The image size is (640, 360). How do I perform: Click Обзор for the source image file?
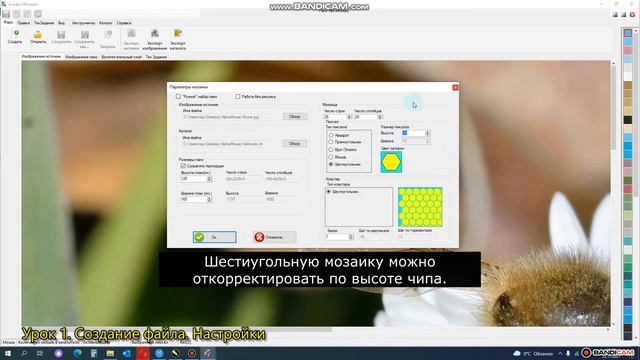pyautogui.click(x=295, y=117)
